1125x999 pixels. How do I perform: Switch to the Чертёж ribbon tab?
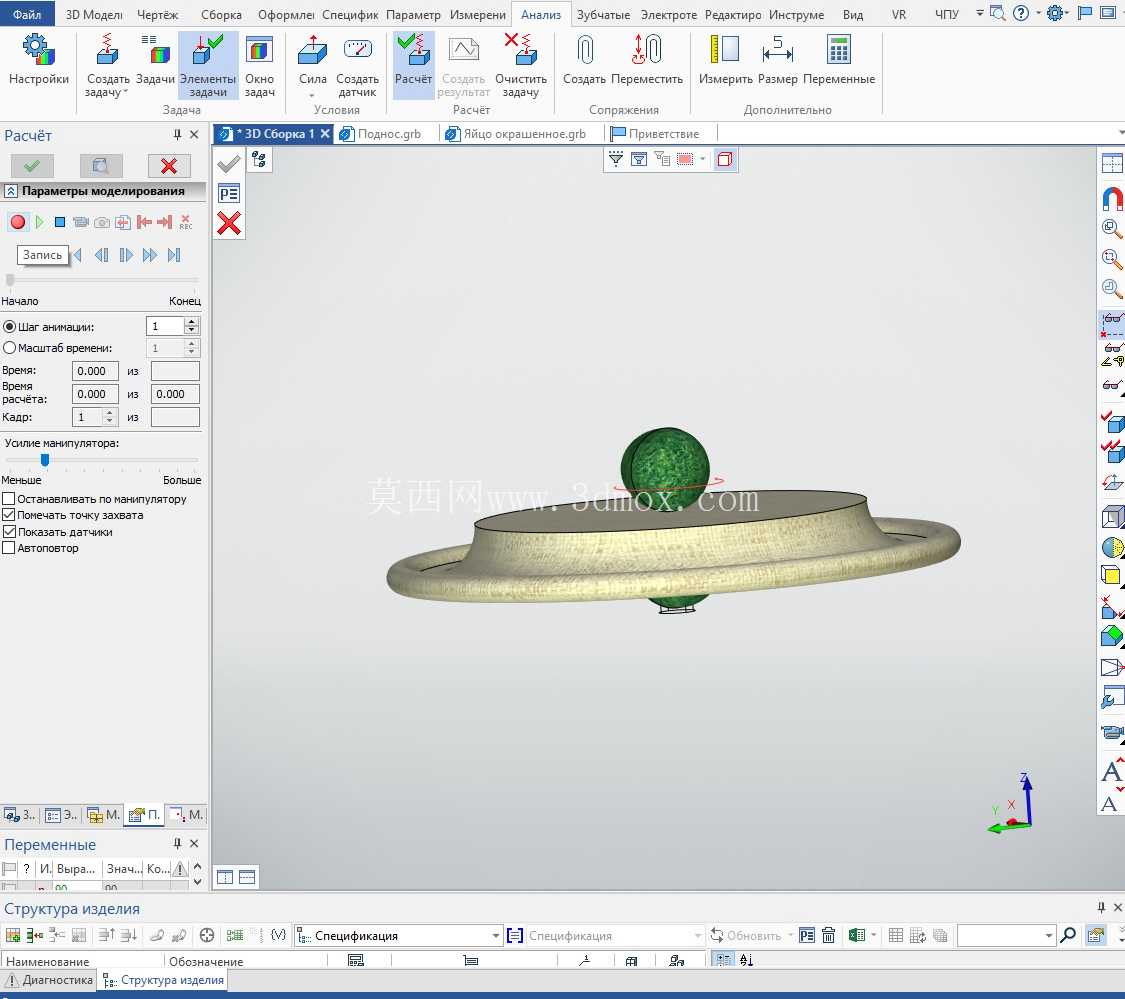click(157, 14)
